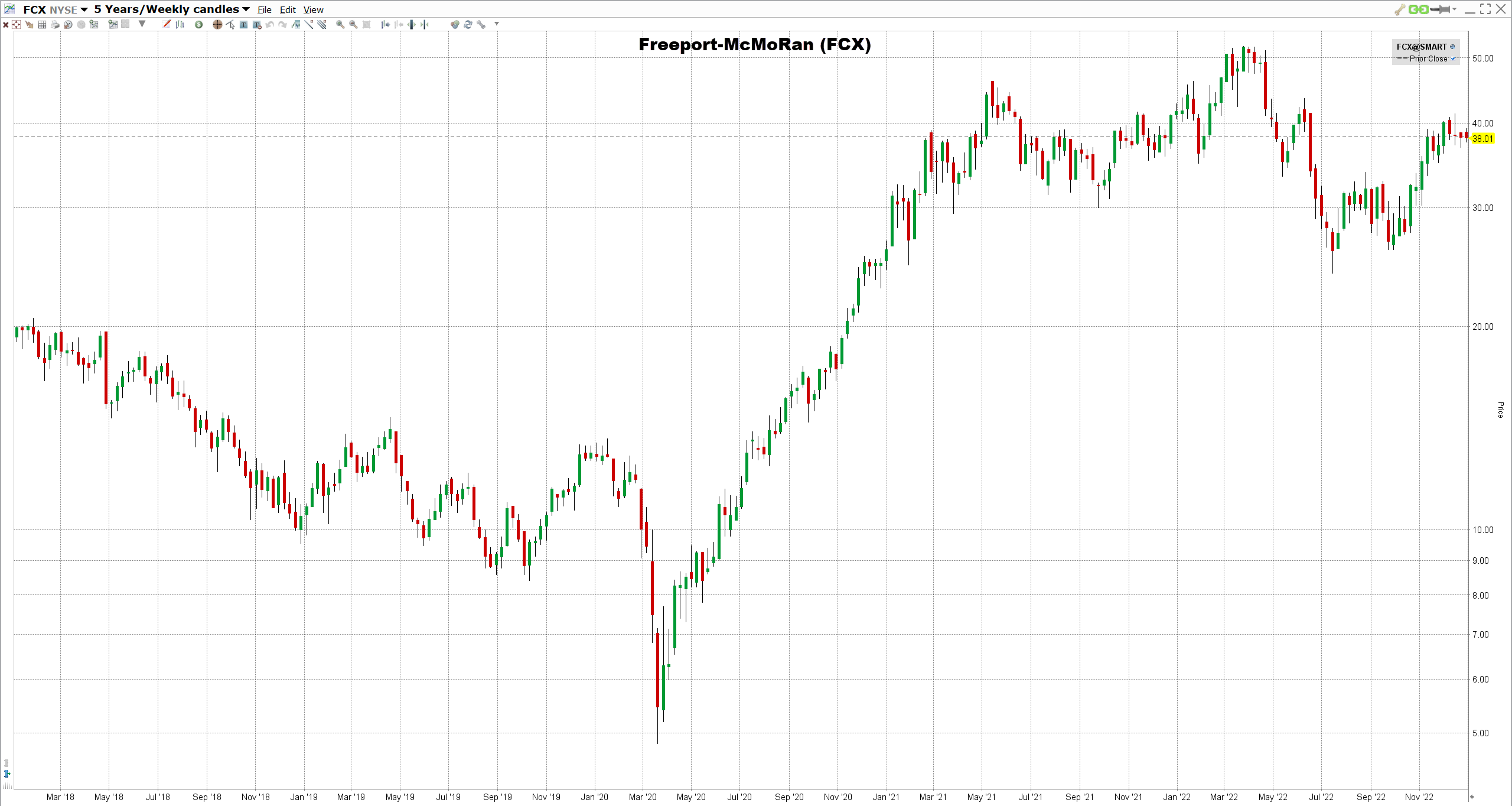Click the redo arrow icon

click(x=283, y=25)
